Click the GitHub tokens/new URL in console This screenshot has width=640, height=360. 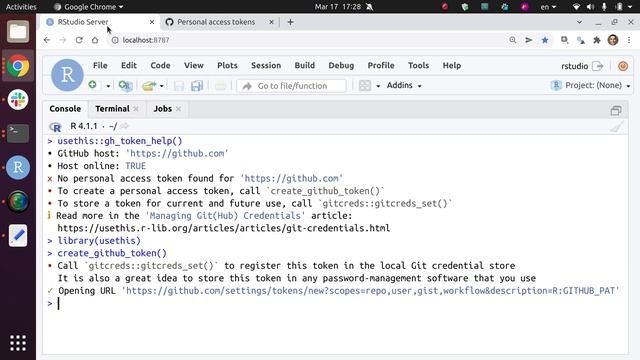coord(371,291)
